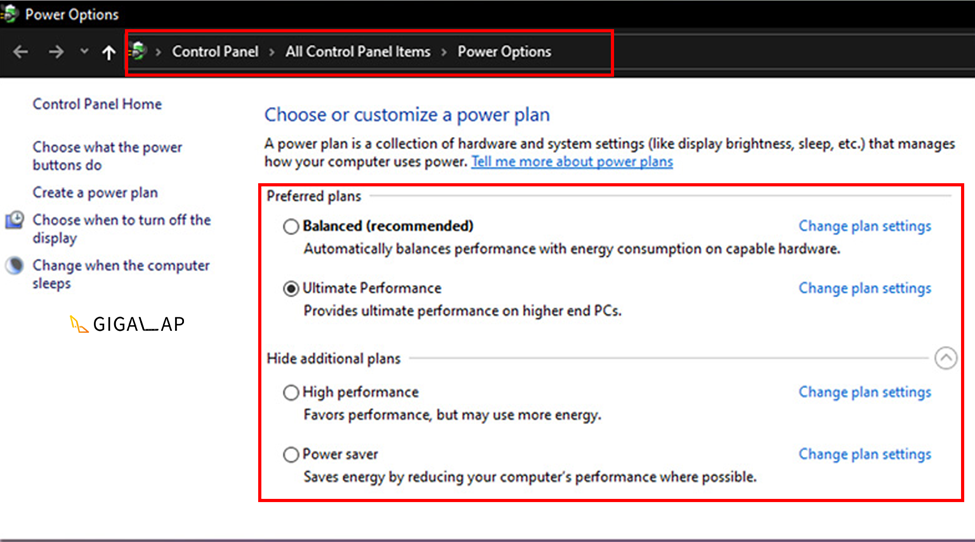Open the recent locations dropdown arrow
This screenshot has width=975, height=542.
point(85,52)
